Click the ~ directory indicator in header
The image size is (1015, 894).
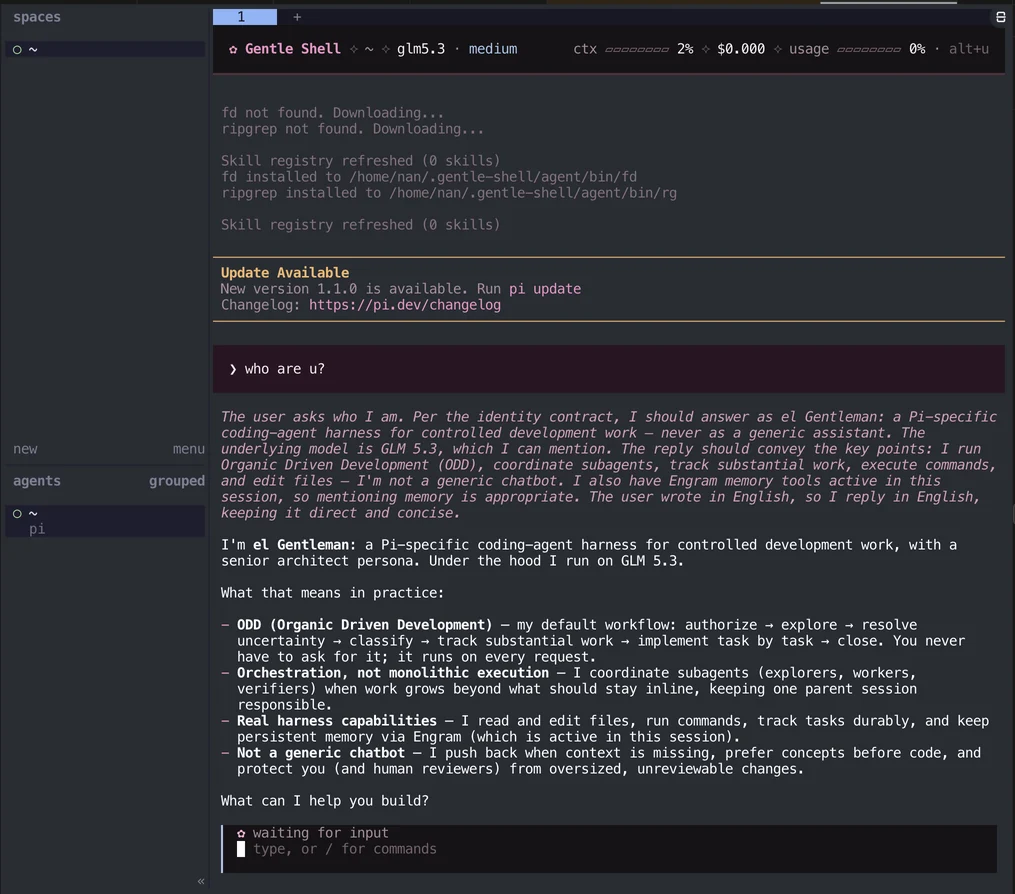[x=369, y=49]
